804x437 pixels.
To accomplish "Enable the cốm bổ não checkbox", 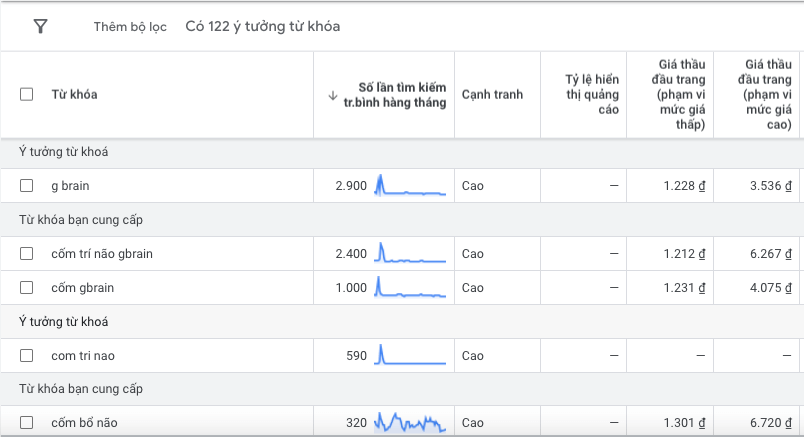I will [27, 423].
